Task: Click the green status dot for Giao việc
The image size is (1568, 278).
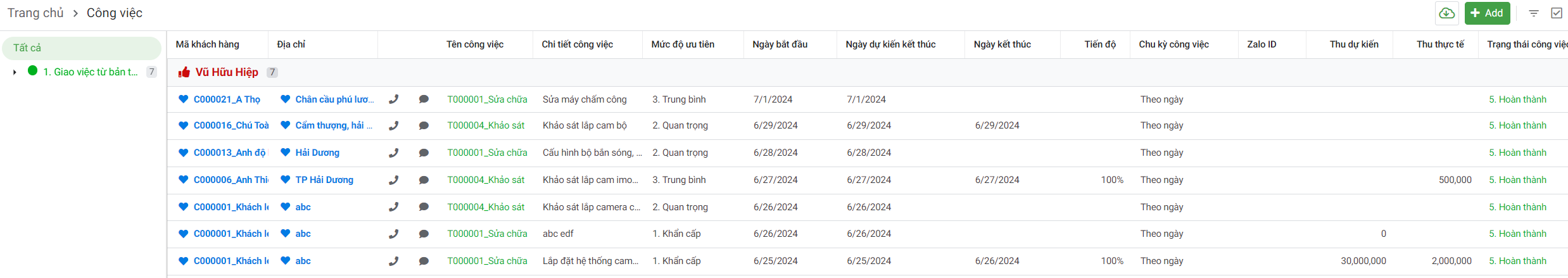Action: coord(32,71)
